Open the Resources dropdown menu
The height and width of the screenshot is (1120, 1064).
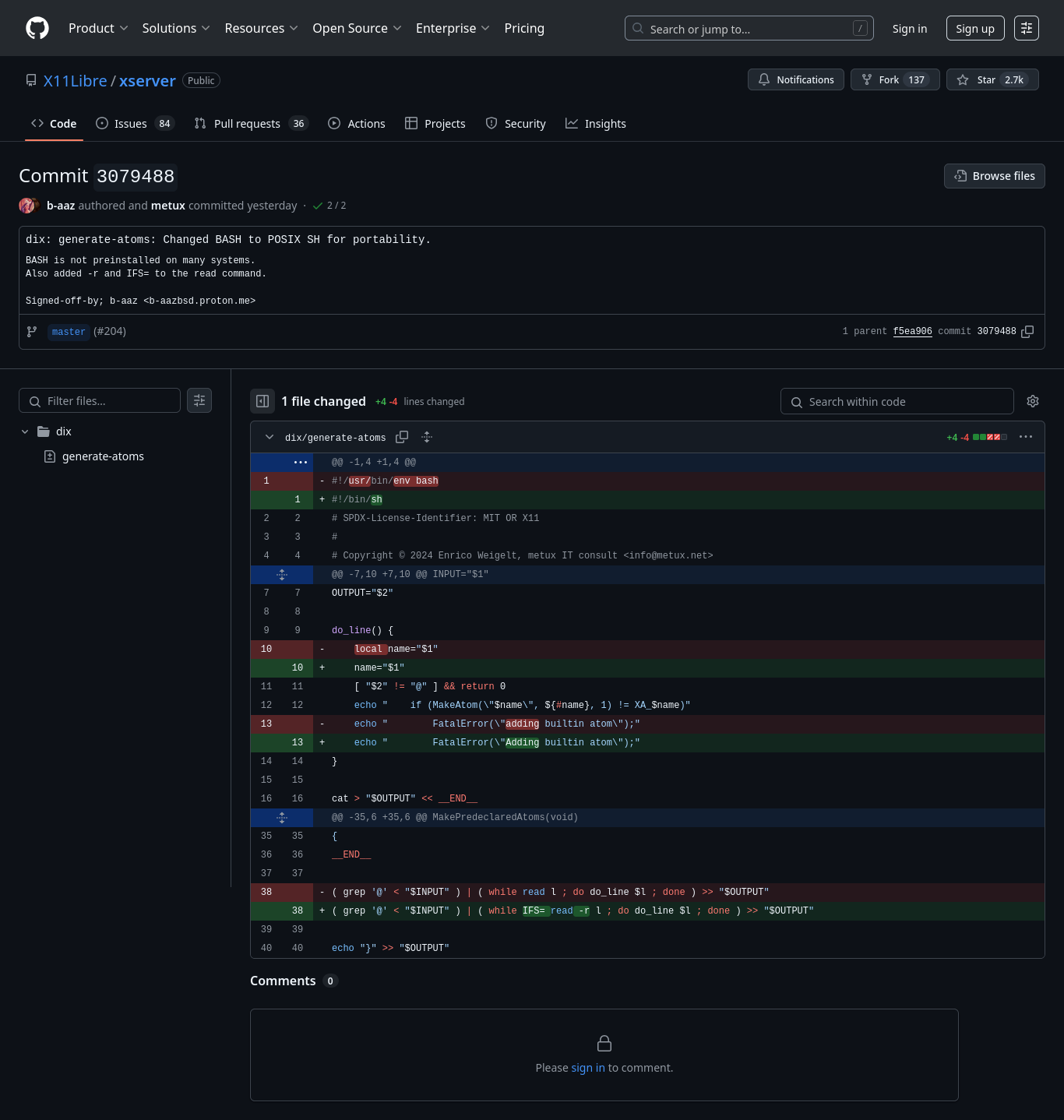point(261,28)
